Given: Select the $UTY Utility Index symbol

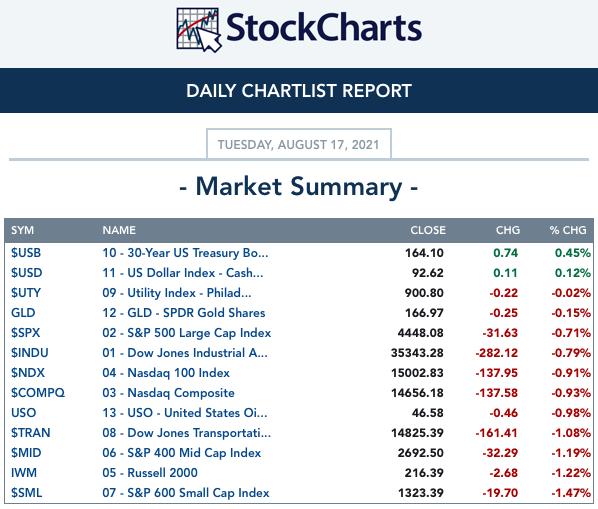Looking at the screenshot, I should click(x=26, y=293).
